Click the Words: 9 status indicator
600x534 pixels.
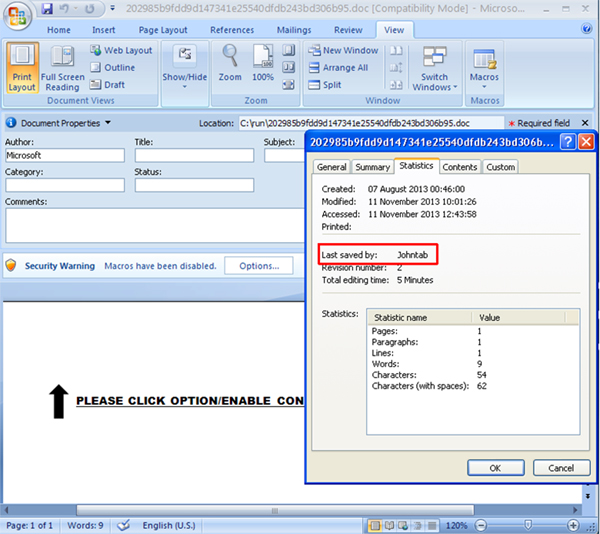85,526
